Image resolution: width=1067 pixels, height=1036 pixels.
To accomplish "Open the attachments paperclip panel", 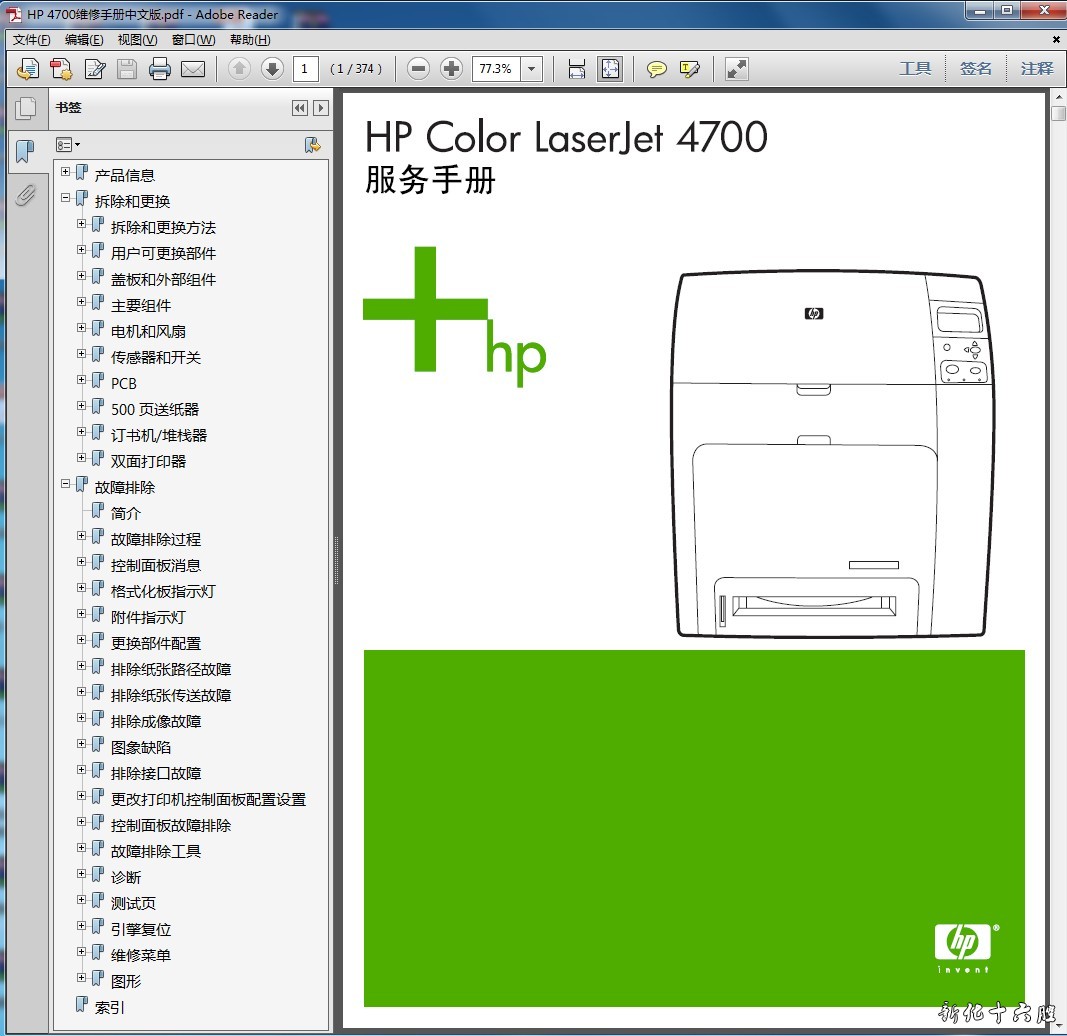I will (x=25, y=195).
